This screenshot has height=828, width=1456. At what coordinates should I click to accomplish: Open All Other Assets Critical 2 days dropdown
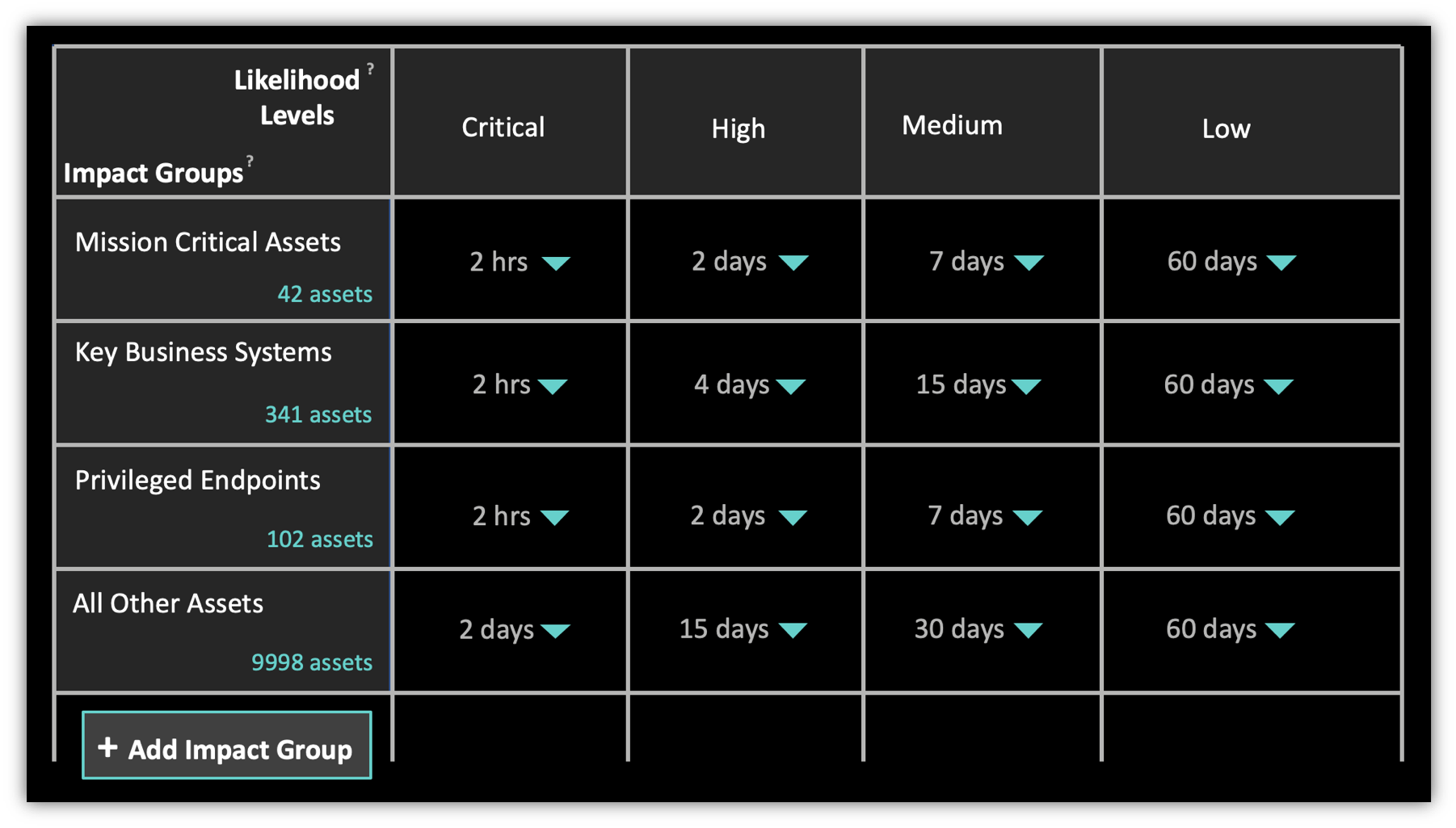[x=556, y=630]
